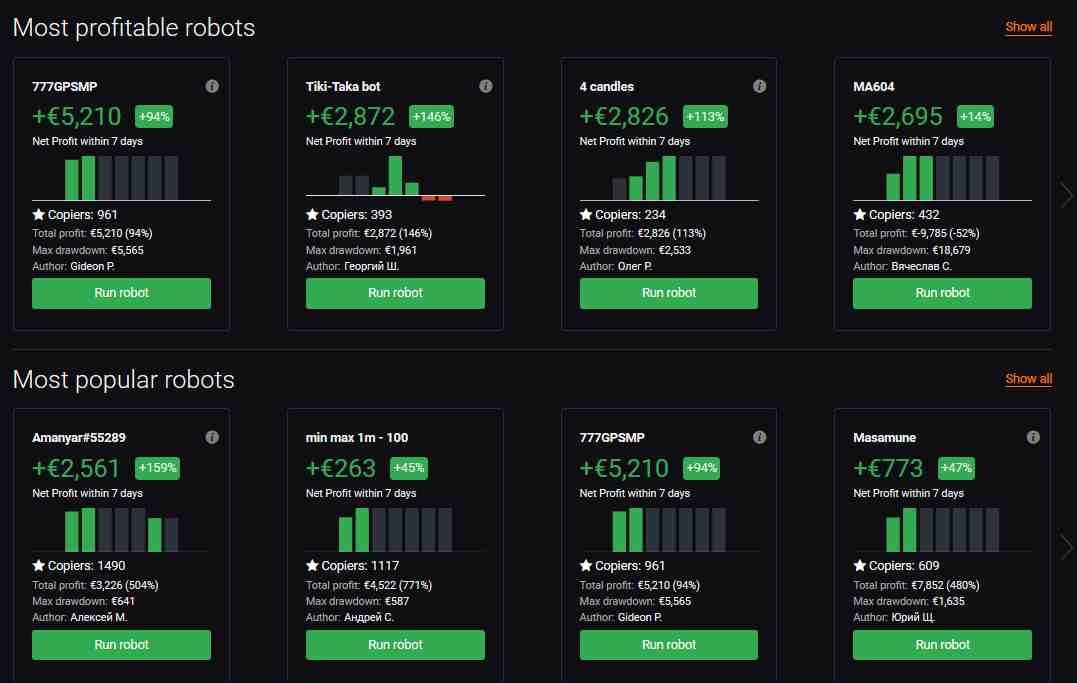Open info icon on Tiki-Taka bot card
Screen dimensions: 1077x683
coord(486,86)
